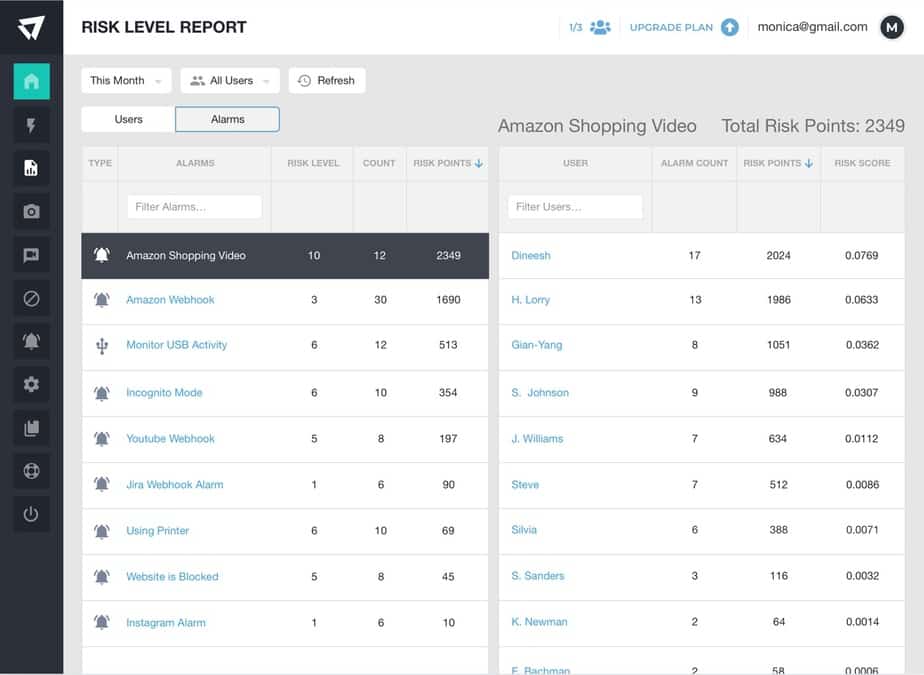Screen dimensions: 924x675
Task: Open the blocking circle-slash sidebar icon
Action: tap(31, 298)
